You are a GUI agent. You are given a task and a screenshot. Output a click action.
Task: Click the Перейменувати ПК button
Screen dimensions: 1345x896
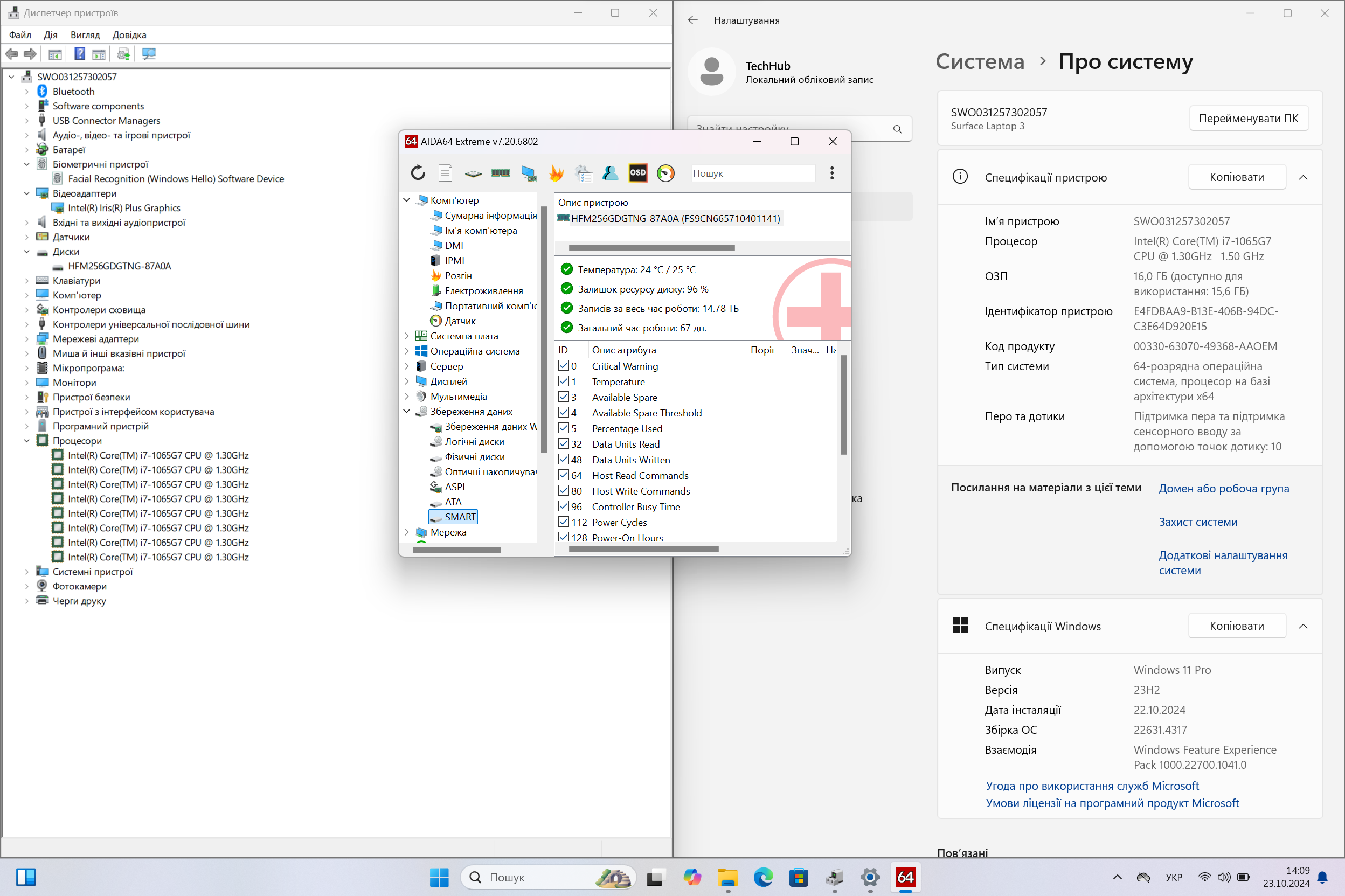1249,119
